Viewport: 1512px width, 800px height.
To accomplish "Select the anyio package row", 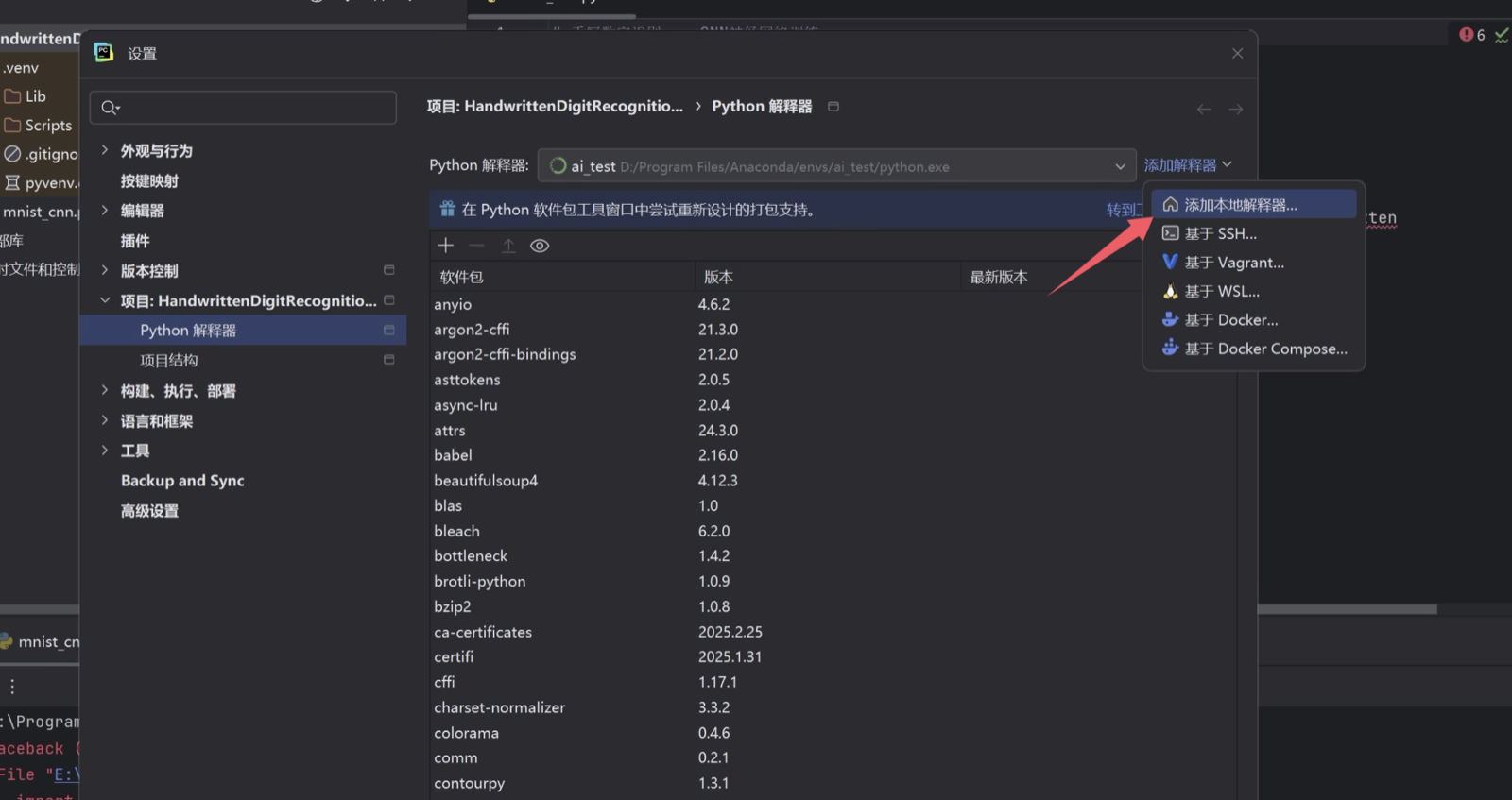I will (833, 304).
